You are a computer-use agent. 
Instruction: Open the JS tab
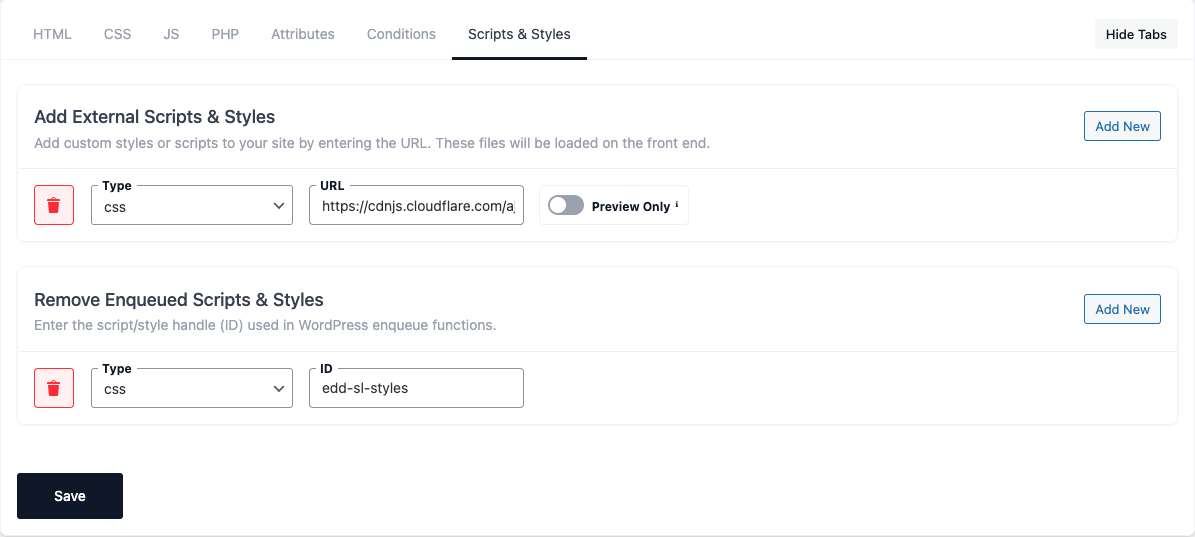[171, 34]
